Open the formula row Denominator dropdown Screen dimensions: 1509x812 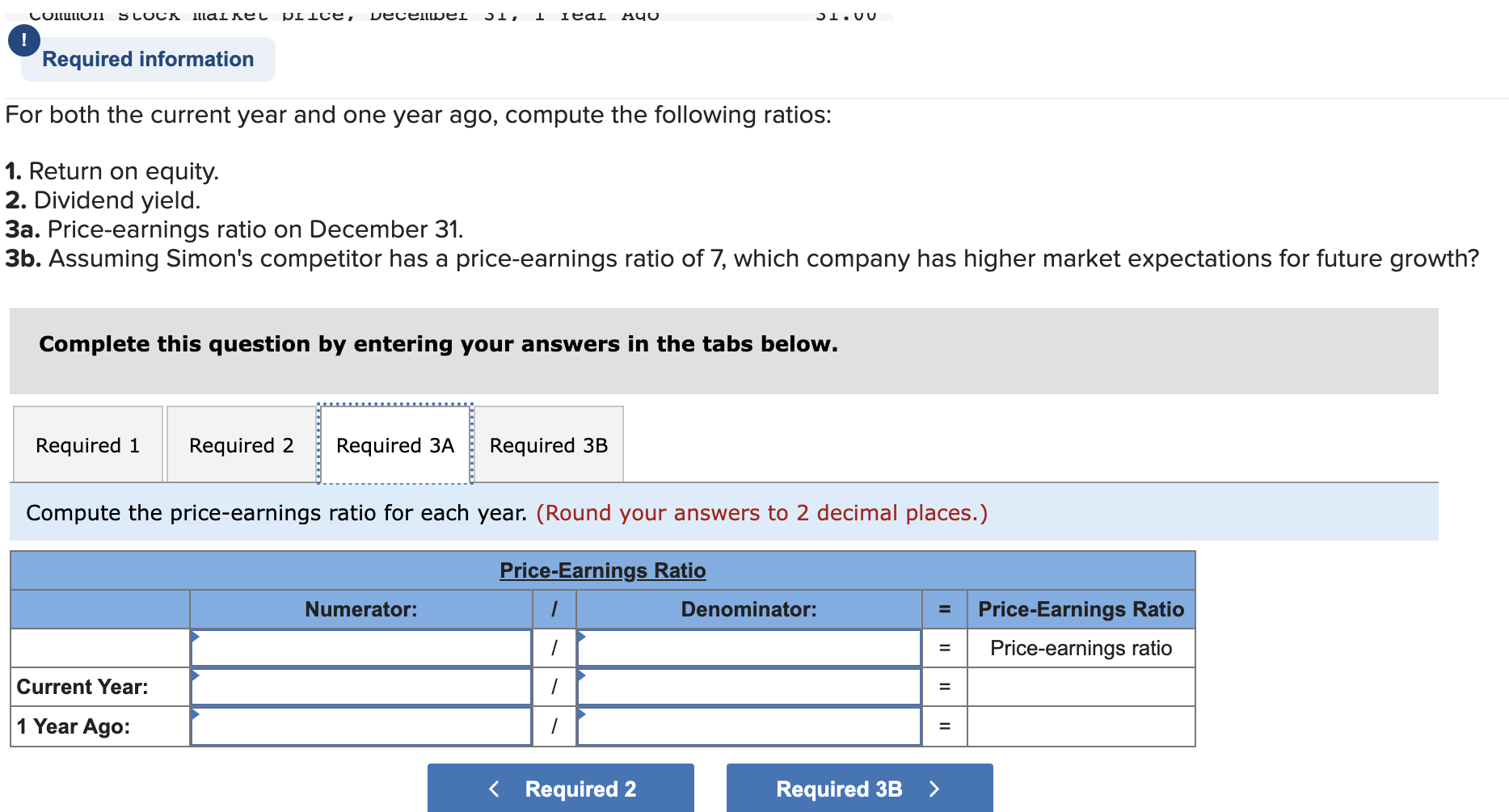coord(749,648)
